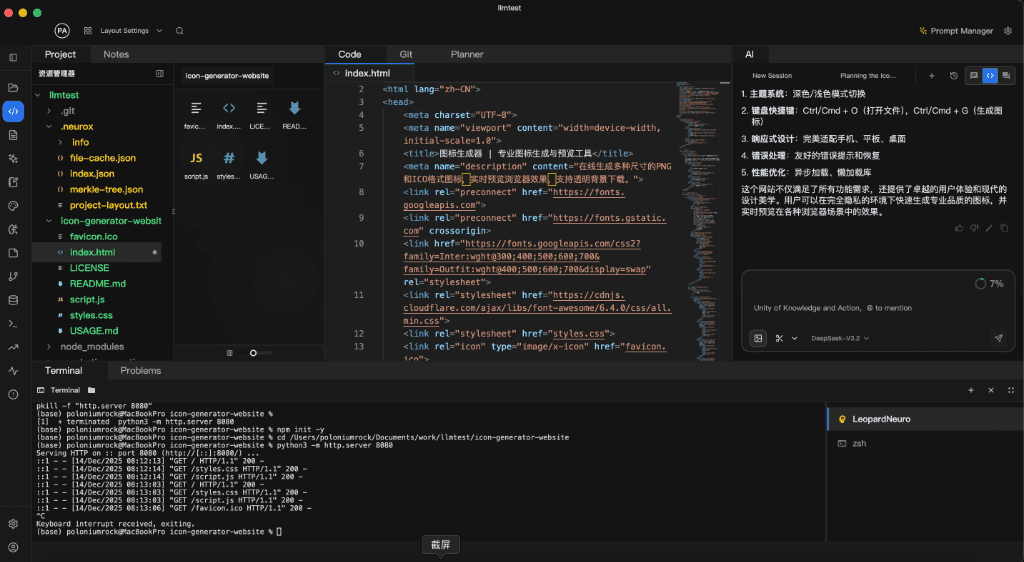Attach an image to AI prompt
This screenshot has height=562, width=1024.
point(758,338)
